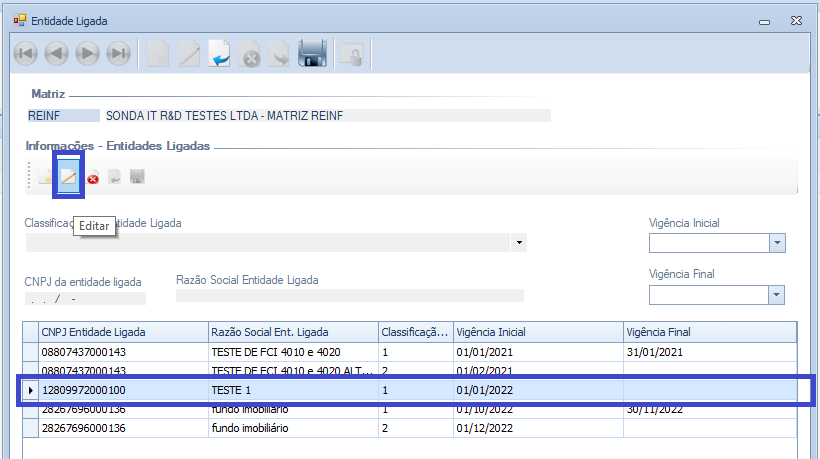820x459 pixels.
Task: Click the small save disk icon in sub-toolbar
Action: (x=137, y=178)
